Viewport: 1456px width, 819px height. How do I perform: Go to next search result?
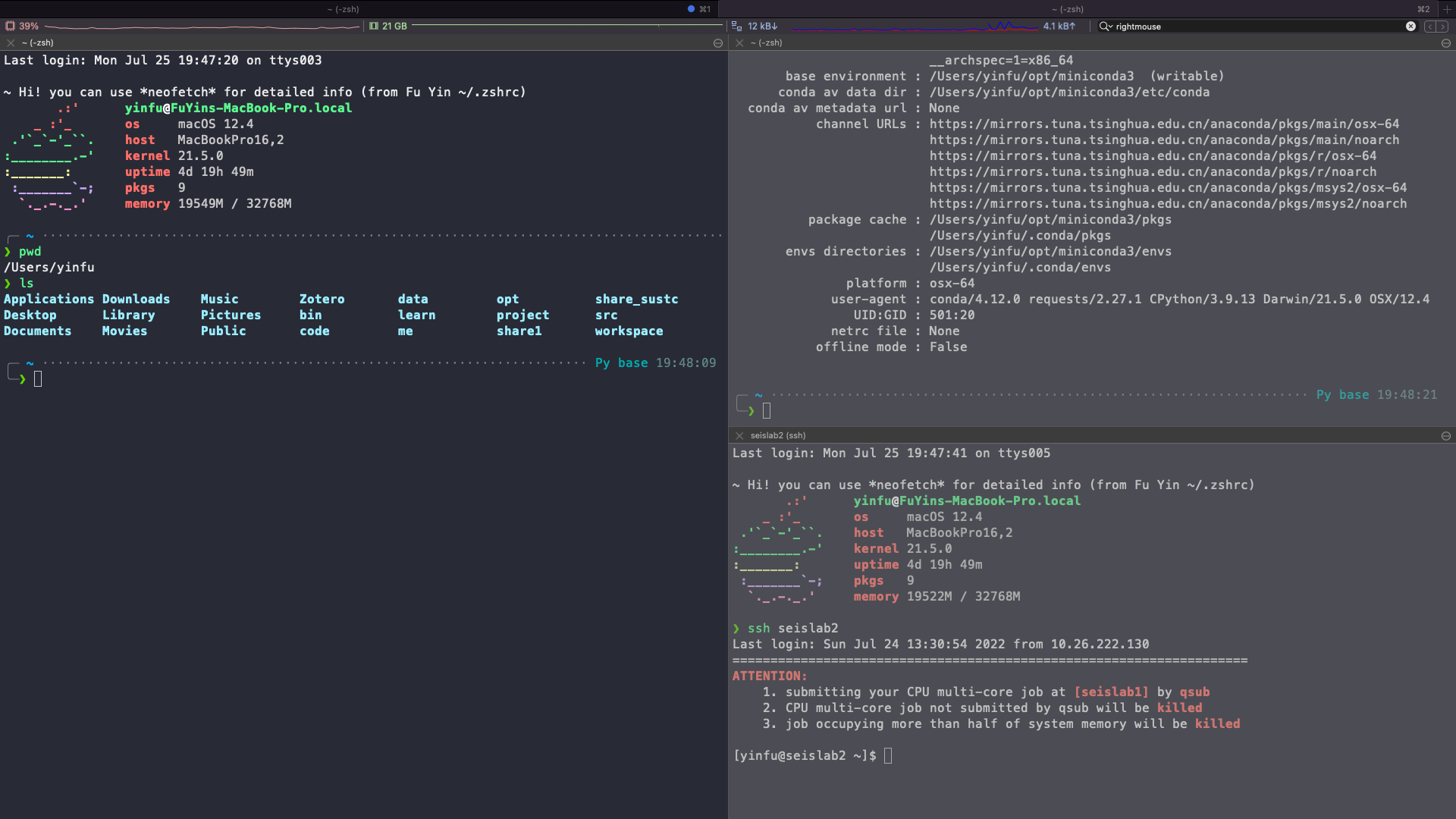click(1442, 27)
